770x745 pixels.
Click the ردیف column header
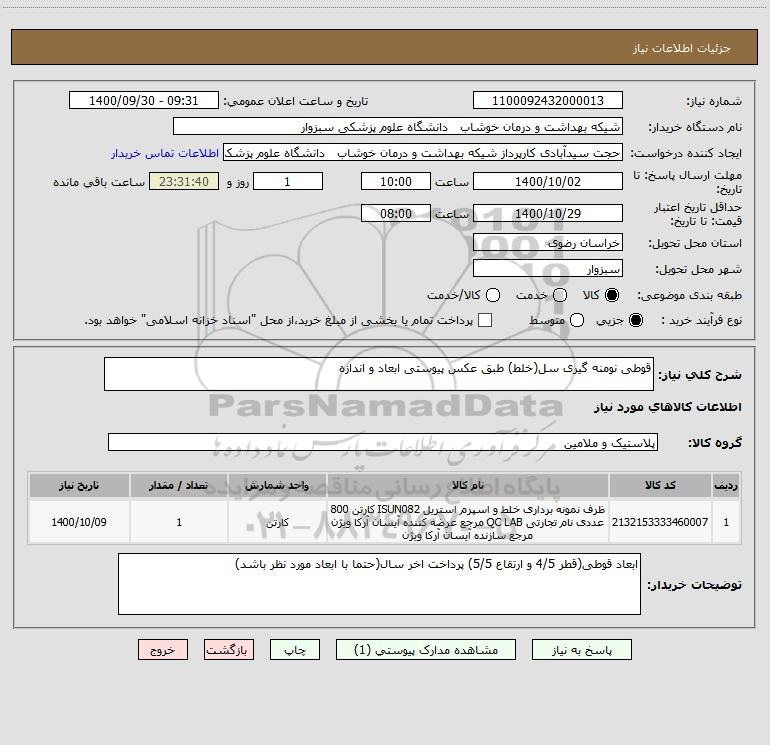(726, 485)
